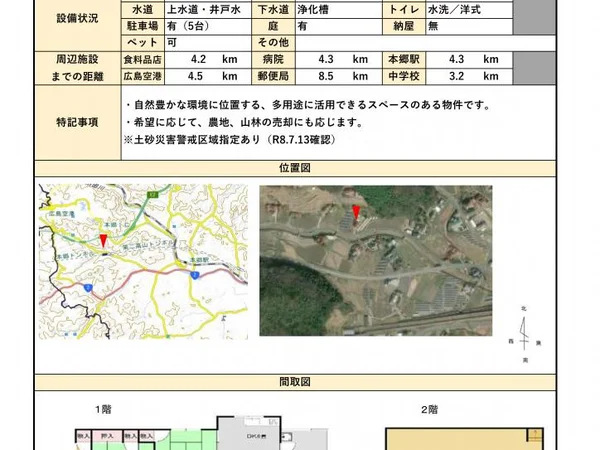The image size is (600, 450).
Task: Click the 駐車場 label cell
Action: [142, 26]
